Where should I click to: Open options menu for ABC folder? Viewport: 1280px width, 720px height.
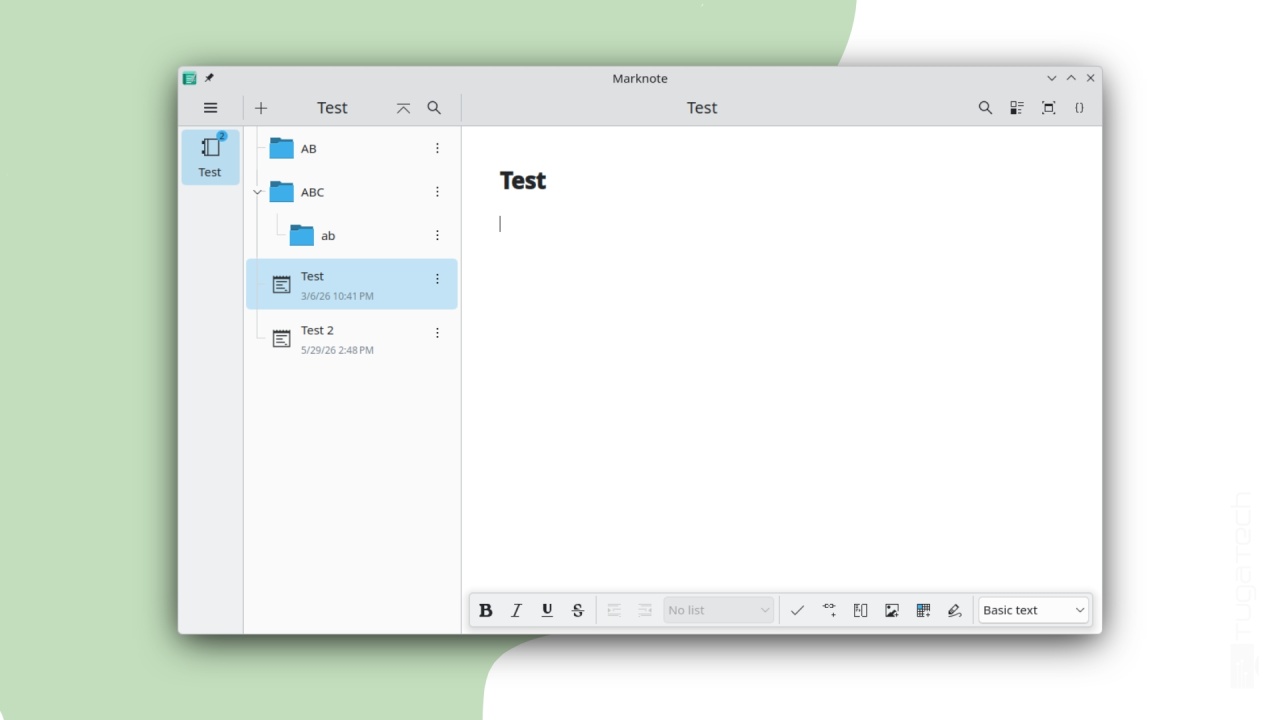[x=437, y=192]
